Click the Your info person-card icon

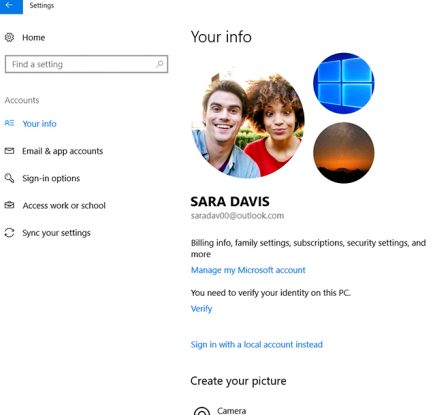coord(9,123)
